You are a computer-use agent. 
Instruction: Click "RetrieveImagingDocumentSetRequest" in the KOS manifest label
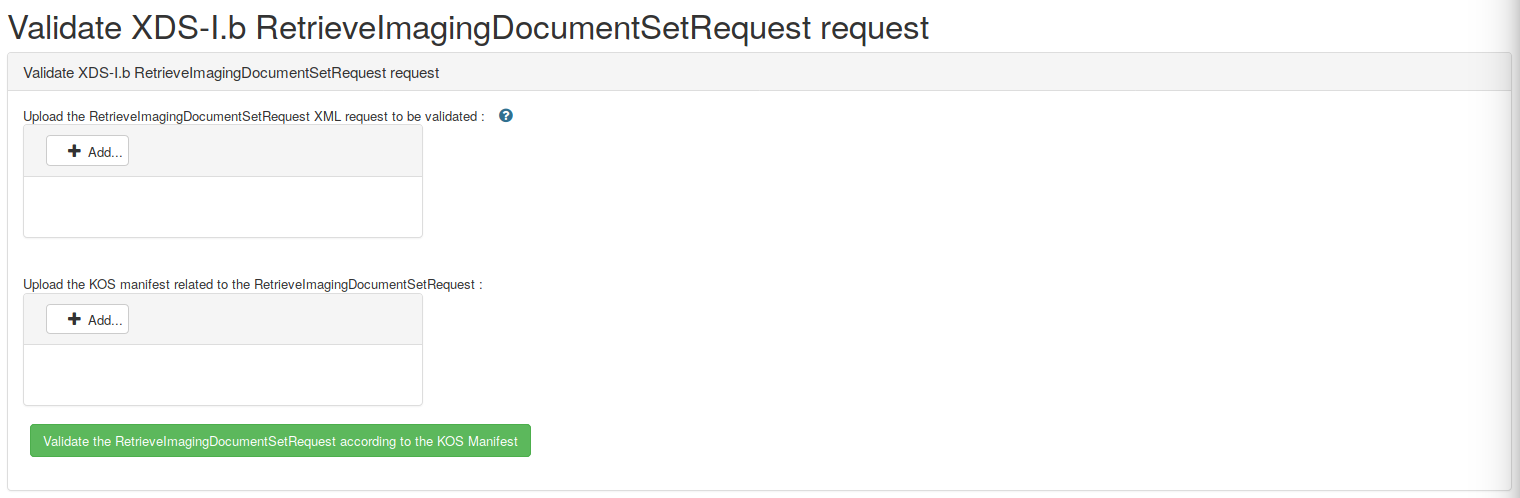pos(364,284)
